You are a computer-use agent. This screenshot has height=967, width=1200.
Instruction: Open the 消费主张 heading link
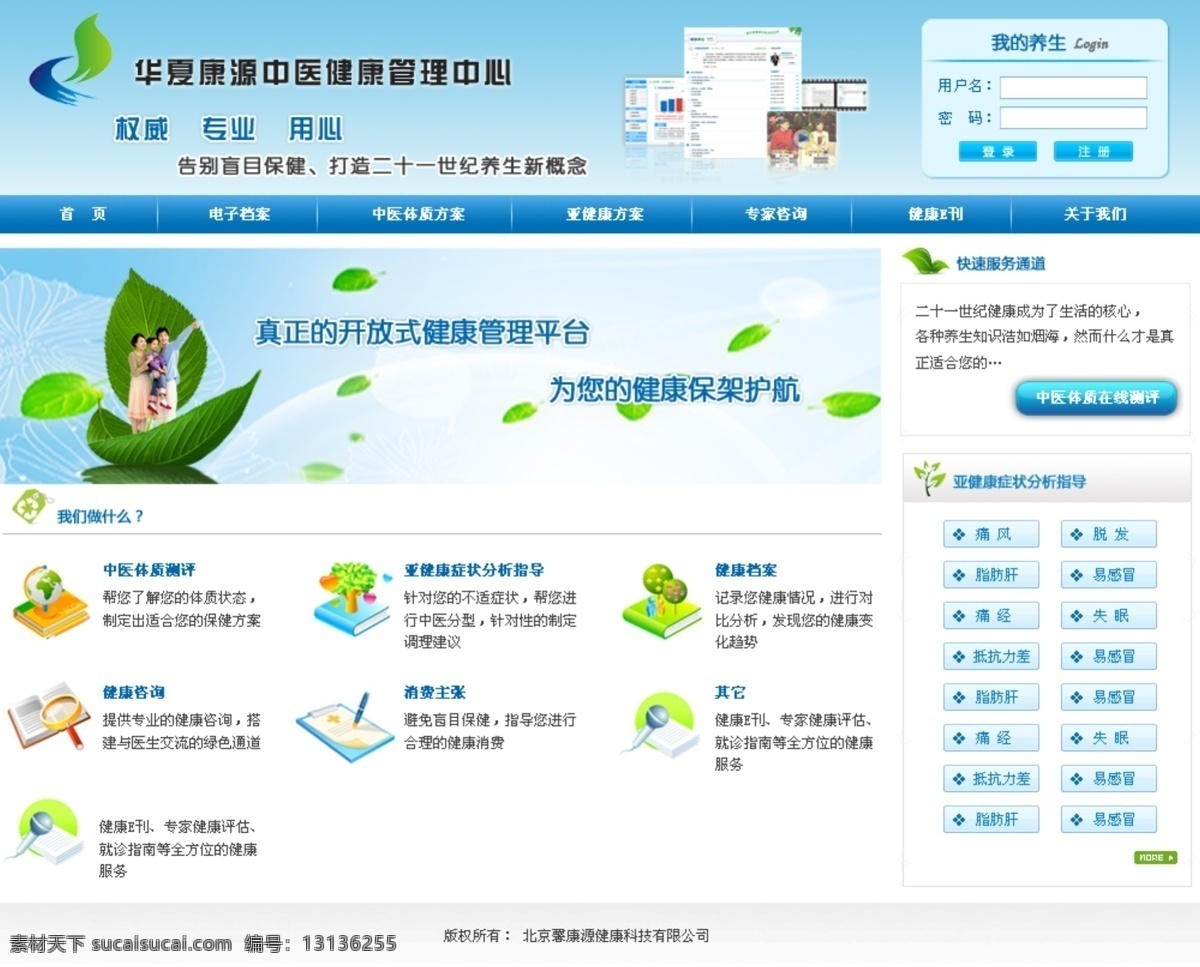434,692
